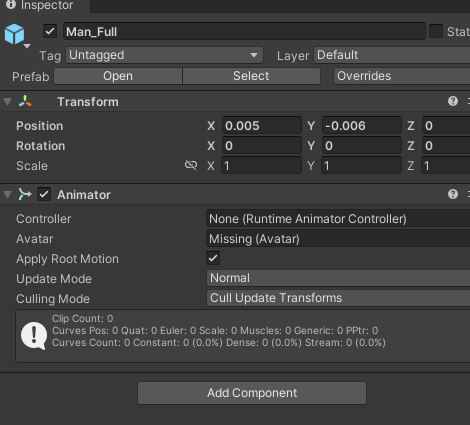Click the prefab Select button
The width and height of the screenshot is (470, 425).
click(x=251, y=76)
